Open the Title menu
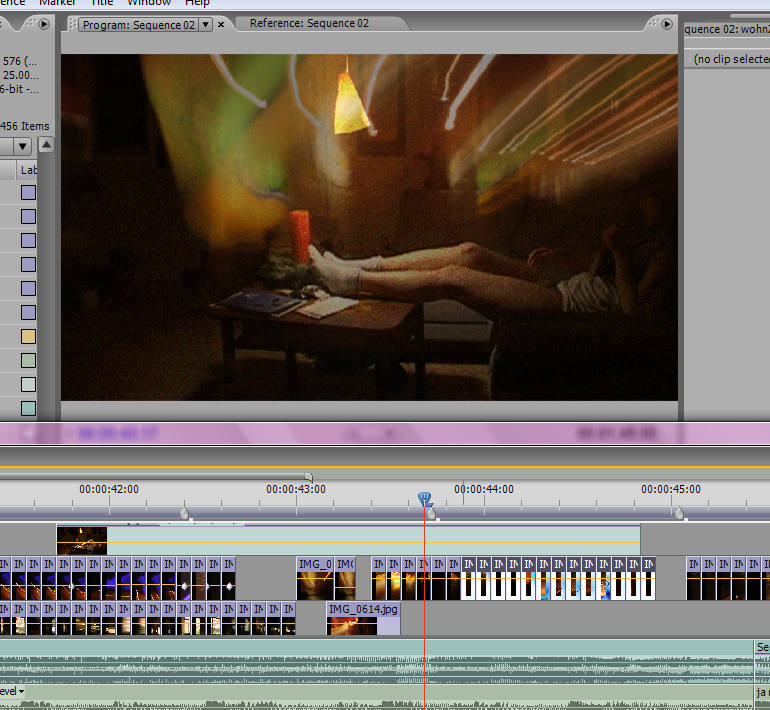Image resolution: width=770 pixels, height=710 pixels. 102,3
